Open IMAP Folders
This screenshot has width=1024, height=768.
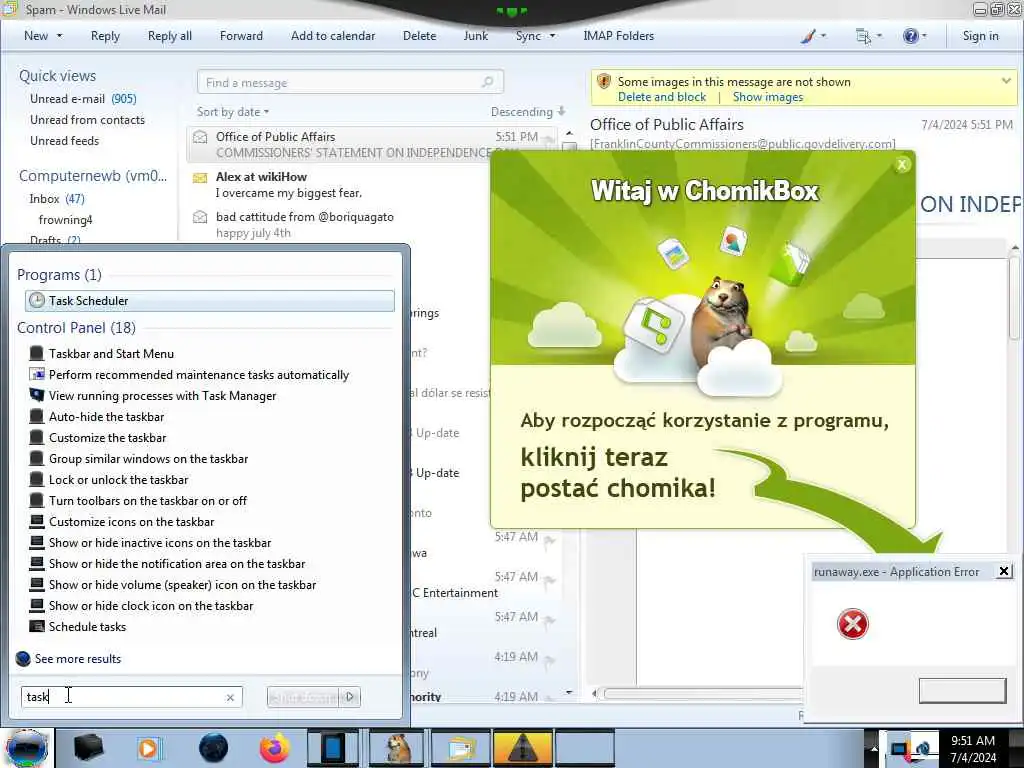pos(618,36)
